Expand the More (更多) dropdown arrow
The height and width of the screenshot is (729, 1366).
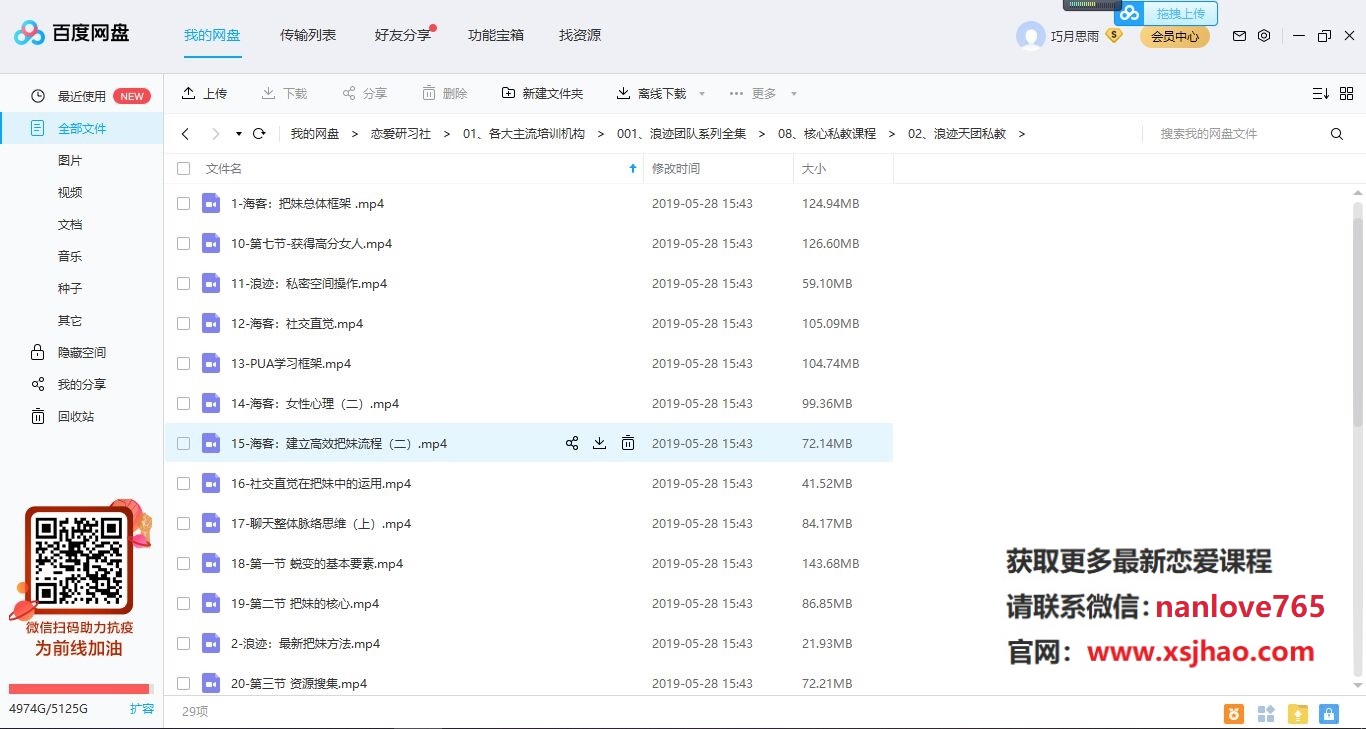pyautogui.click(x=794, y=94)
